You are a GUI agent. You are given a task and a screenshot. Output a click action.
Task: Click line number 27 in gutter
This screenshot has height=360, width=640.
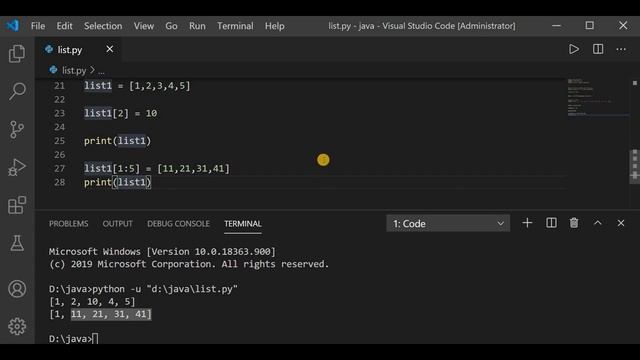click(x=60, y=168)
